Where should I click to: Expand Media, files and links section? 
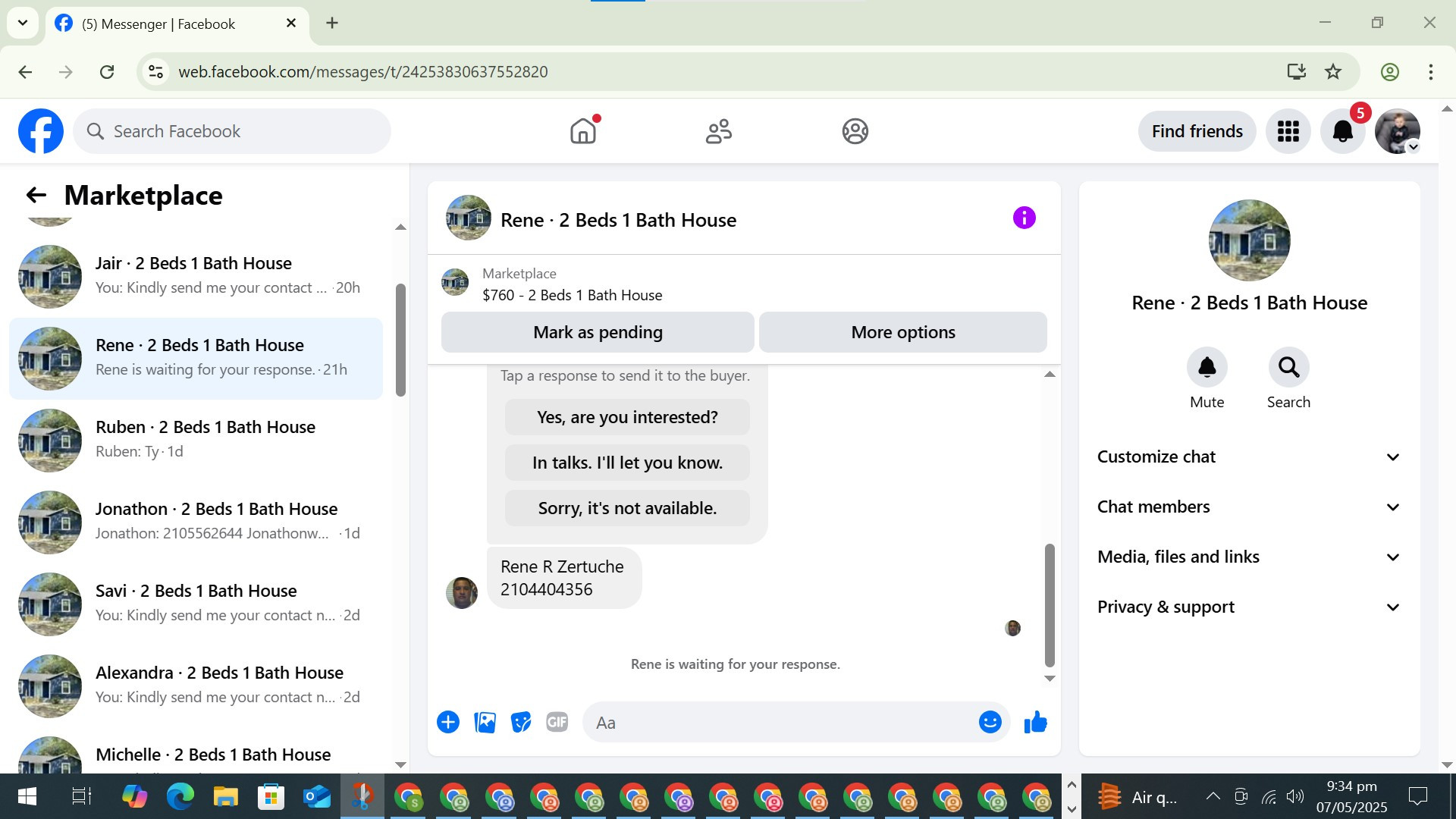(1248, 557)
